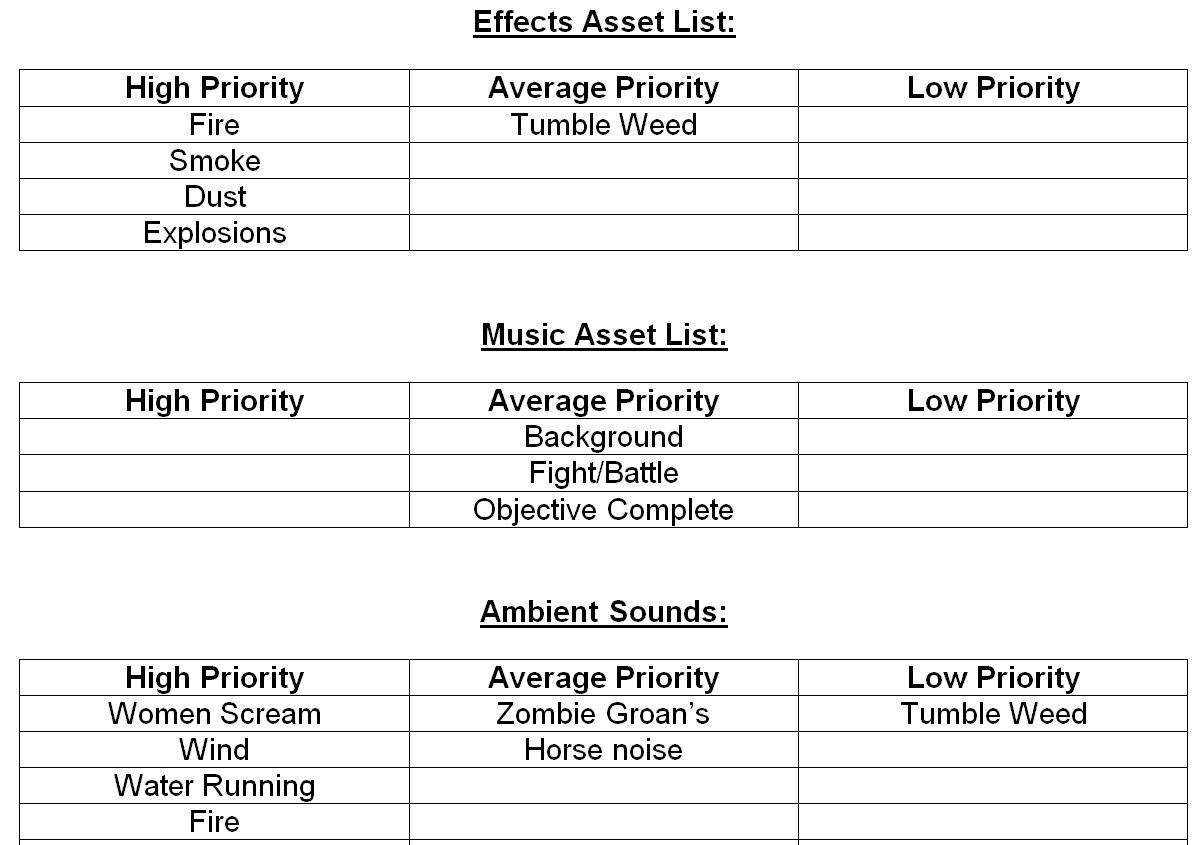Select the Horse noise cell

(x=604, y=749)
